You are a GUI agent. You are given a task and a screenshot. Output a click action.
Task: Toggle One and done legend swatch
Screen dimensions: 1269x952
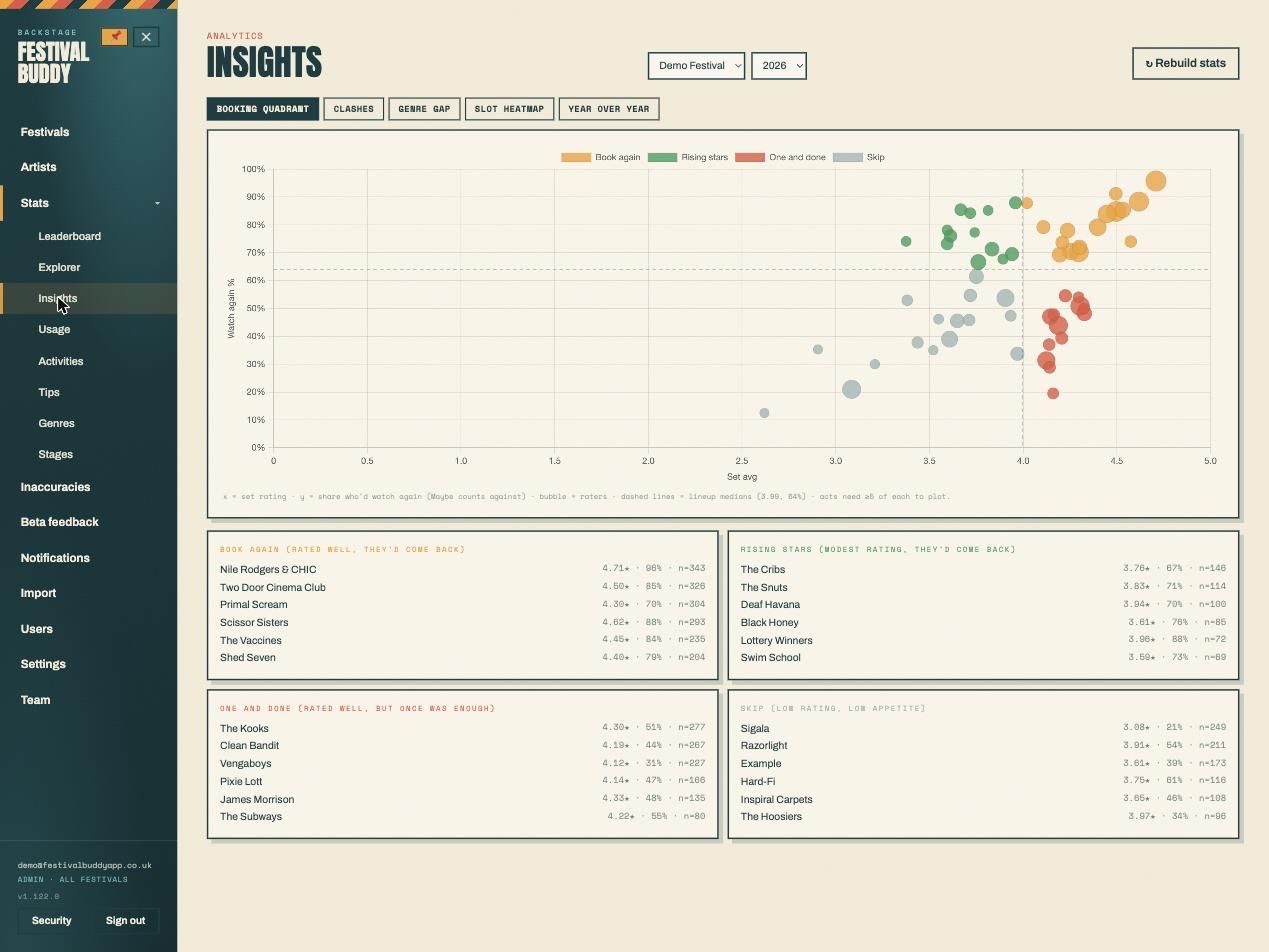pyautogui.click(x=750, y=157)
